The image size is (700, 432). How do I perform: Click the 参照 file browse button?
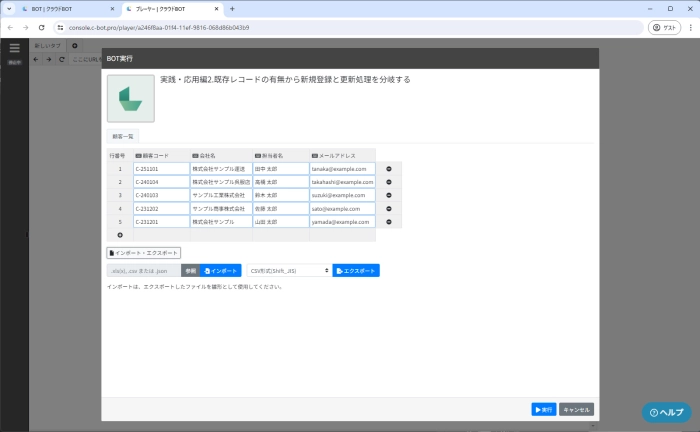[189, 270]
